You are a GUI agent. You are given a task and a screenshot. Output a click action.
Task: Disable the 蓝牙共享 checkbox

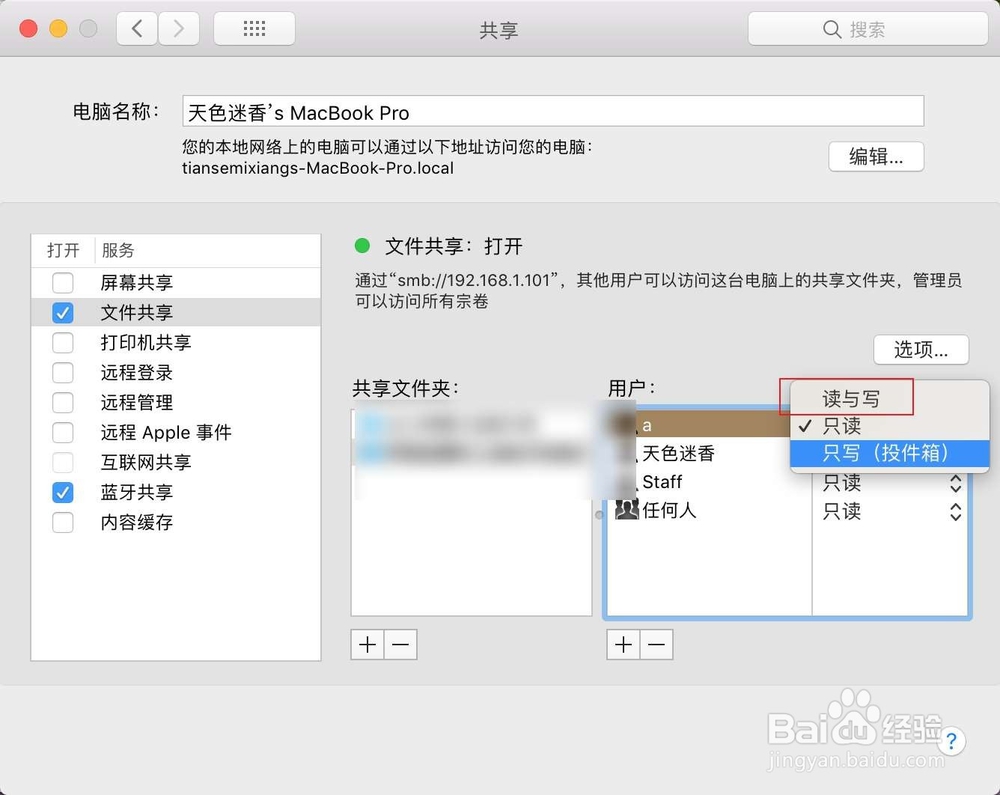point(63,492)
